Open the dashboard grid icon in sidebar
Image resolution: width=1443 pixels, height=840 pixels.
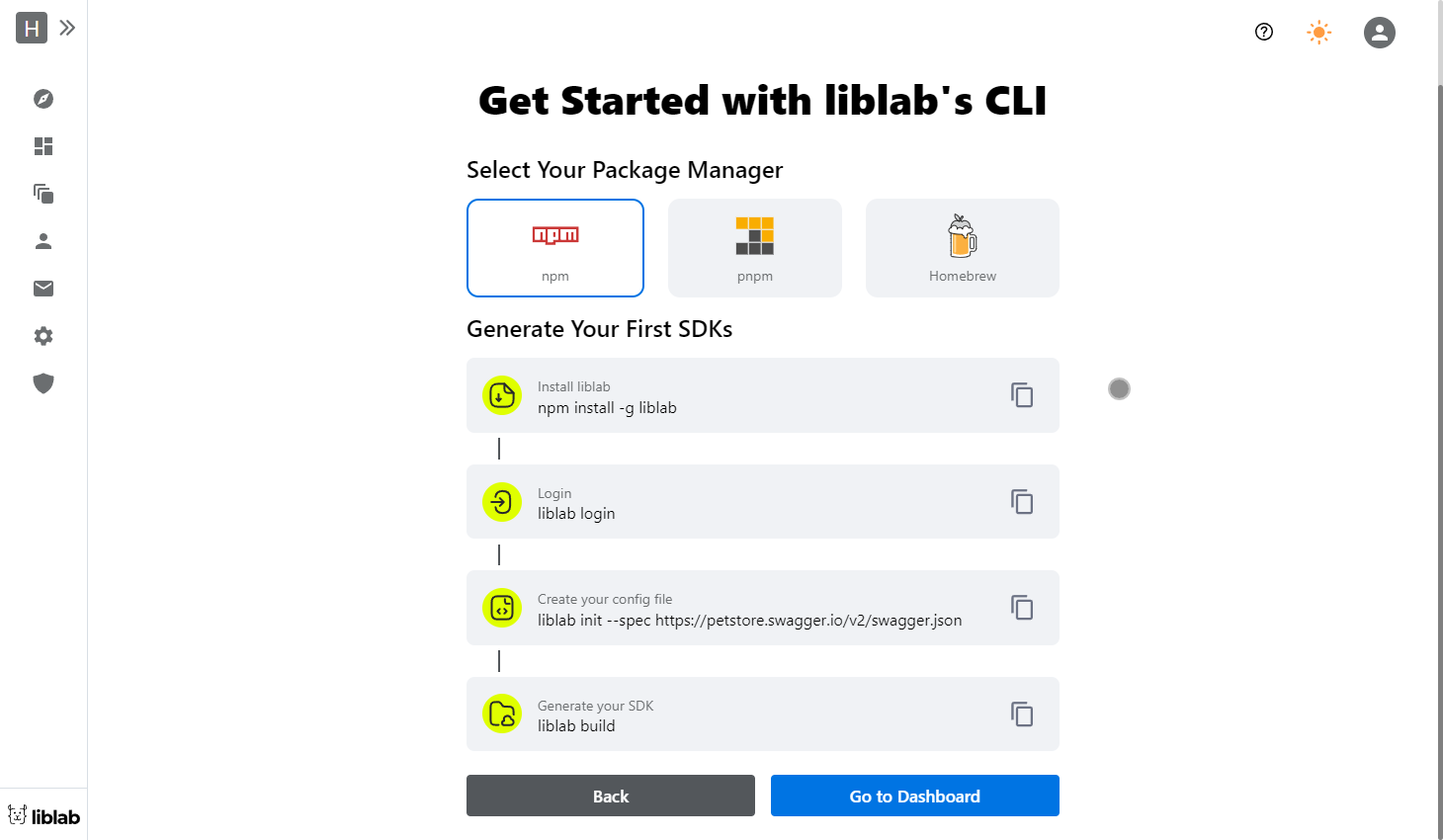pos(43,145)
